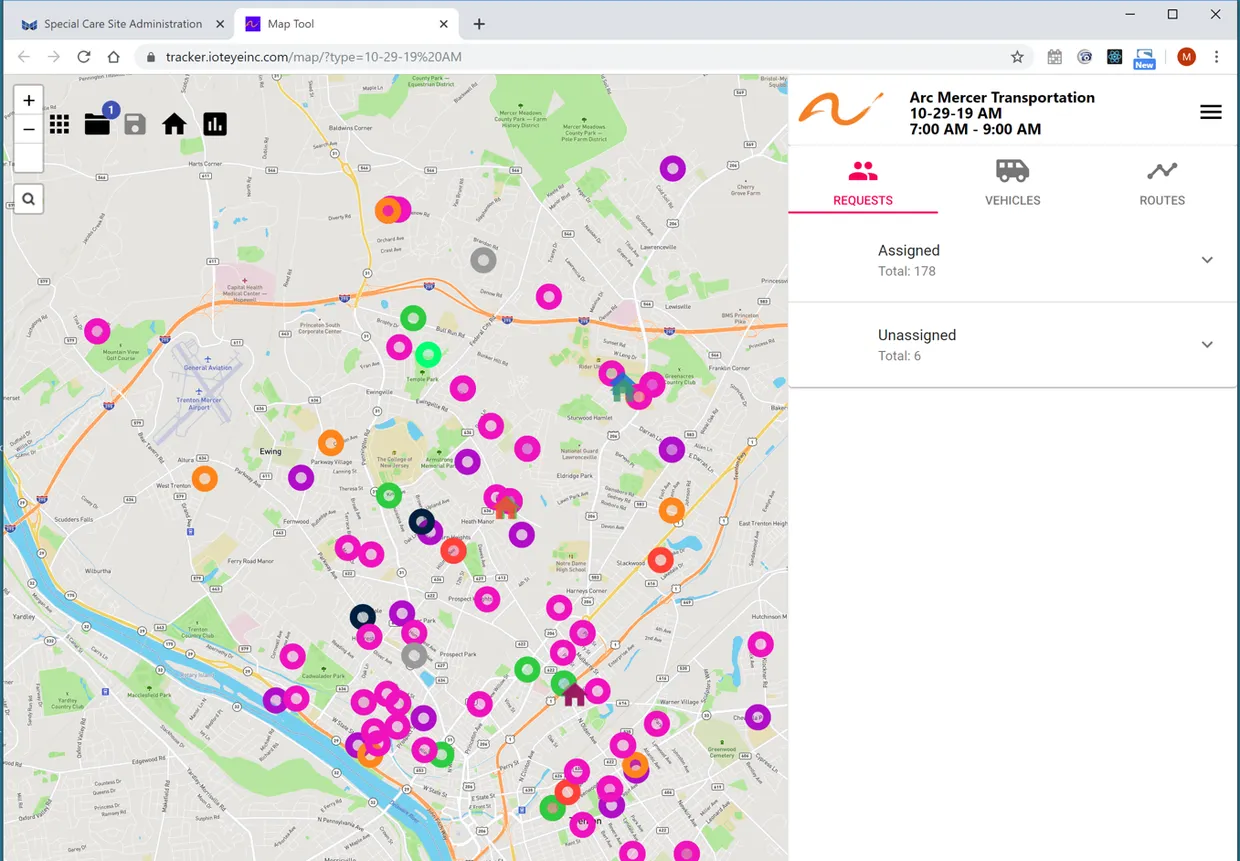Click the orange house marker on map

click(x=506, y=507)
